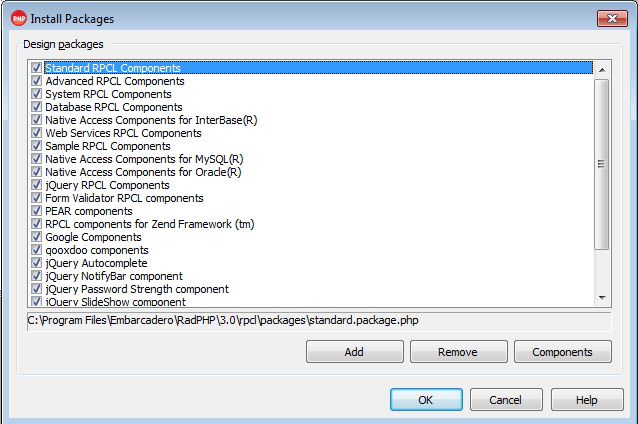Select Standard RPCL Components row text

pos(113,68)
